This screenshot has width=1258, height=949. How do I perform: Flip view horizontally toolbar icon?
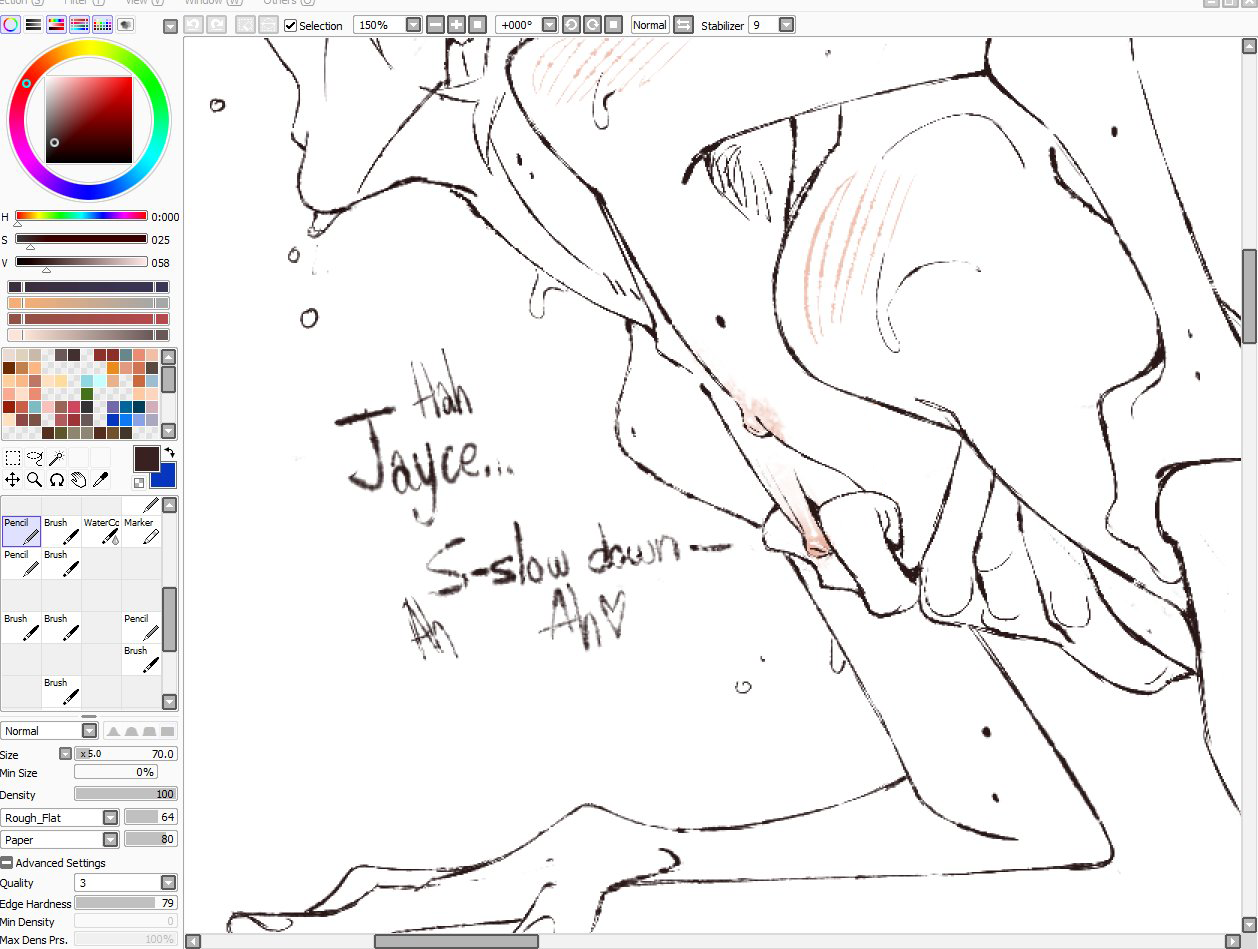coord(683,24)
